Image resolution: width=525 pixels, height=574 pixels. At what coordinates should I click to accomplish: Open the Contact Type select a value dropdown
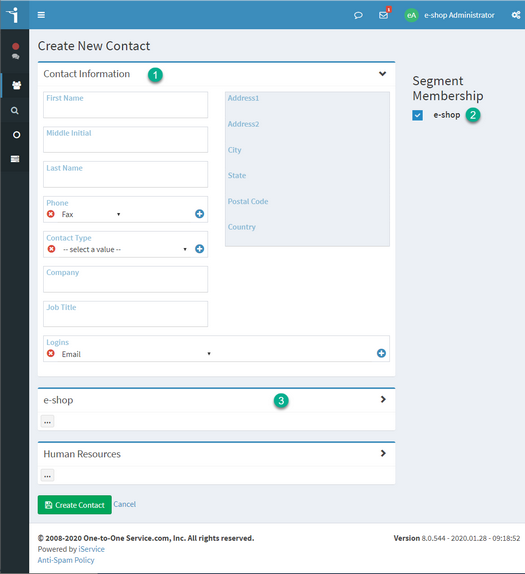124,249
